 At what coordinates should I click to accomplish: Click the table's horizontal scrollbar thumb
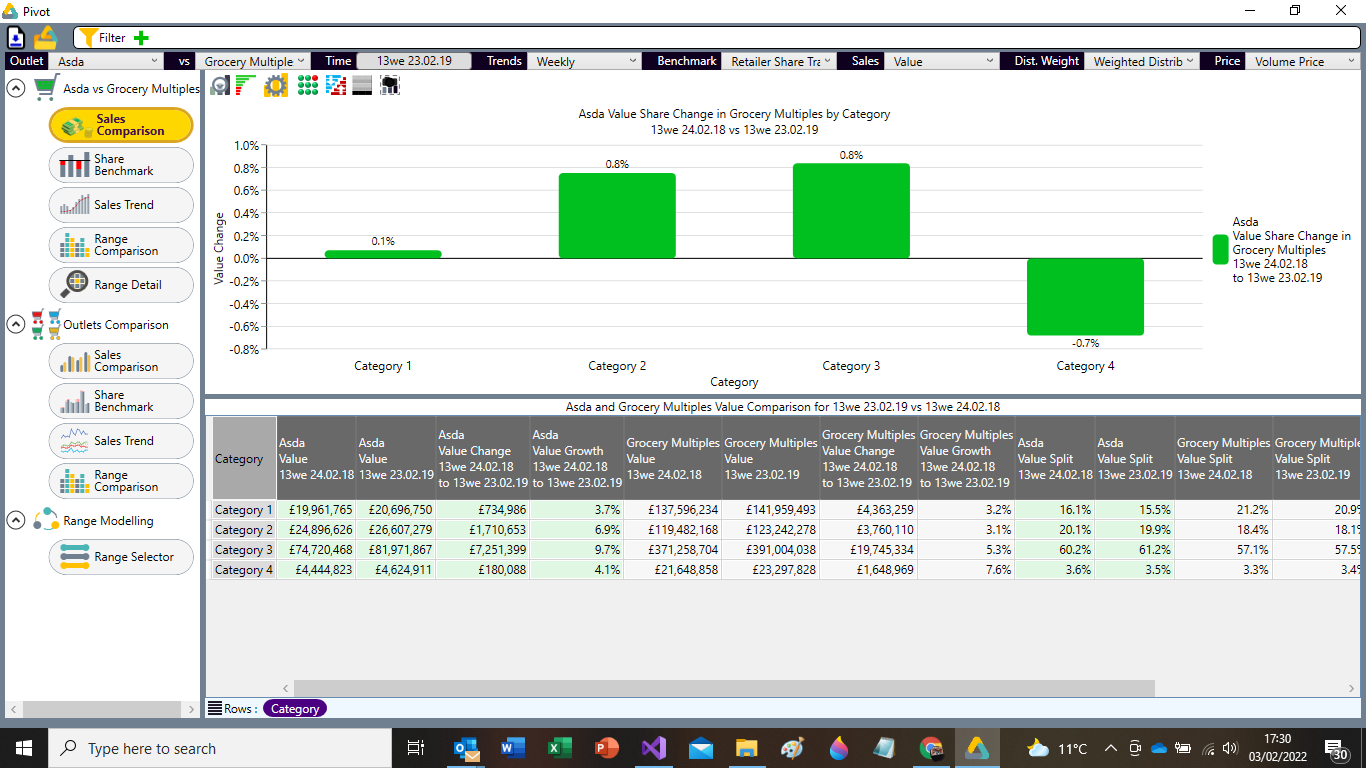click(x=724, y=689)
